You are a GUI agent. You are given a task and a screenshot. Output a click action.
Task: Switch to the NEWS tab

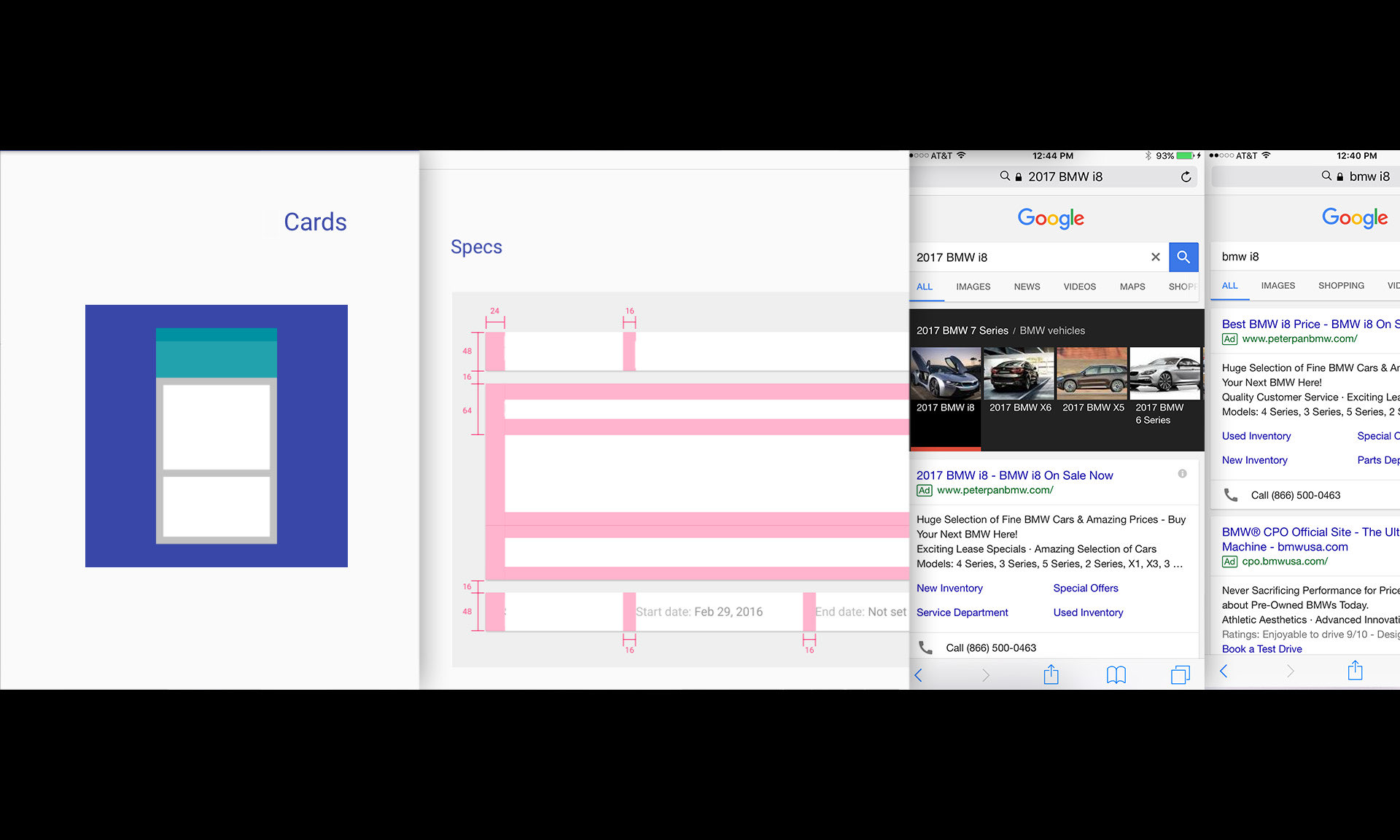[x=1027, y=287]
